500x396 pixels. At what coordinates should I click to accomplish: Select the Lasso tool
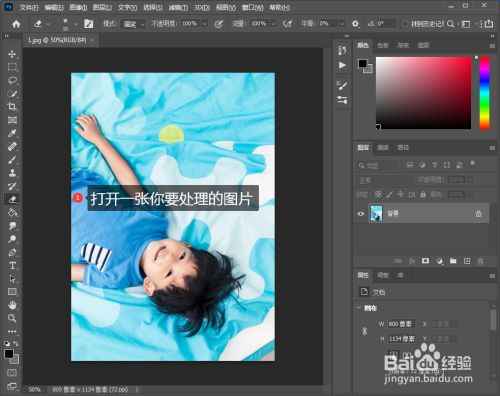(x=12, y=80)
